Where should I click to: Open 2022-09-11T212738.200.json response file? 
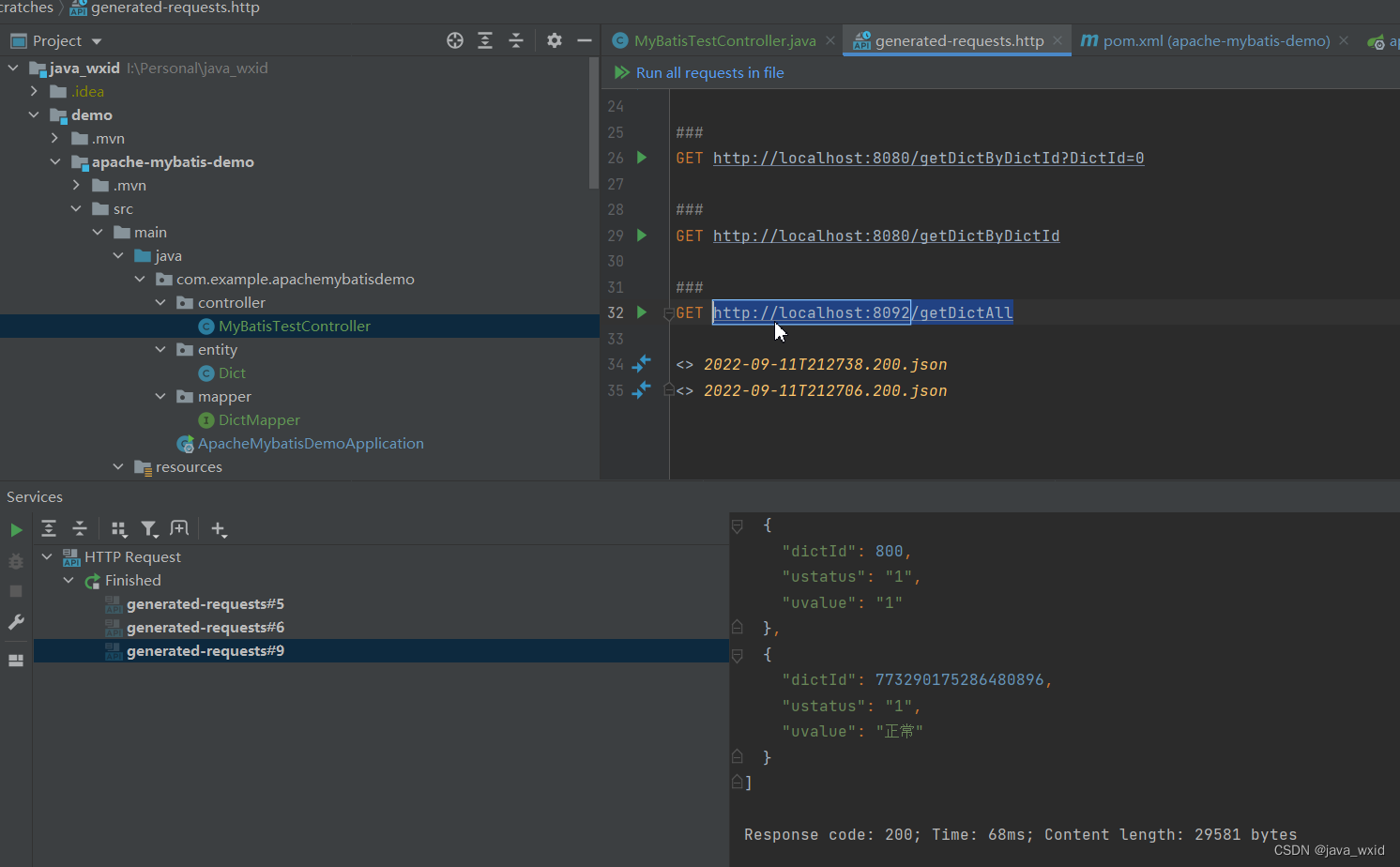[x=825, y=364]
